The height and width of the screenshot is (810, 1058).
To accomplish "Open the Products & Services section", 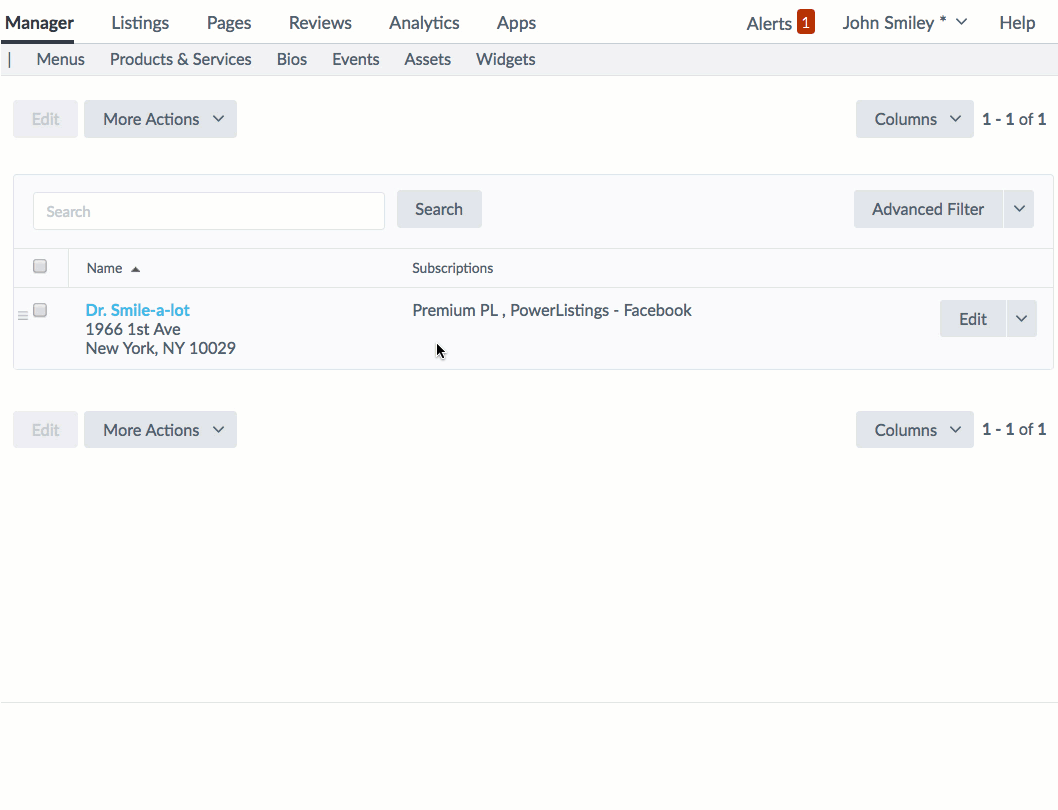I will (x=180, y=59).
